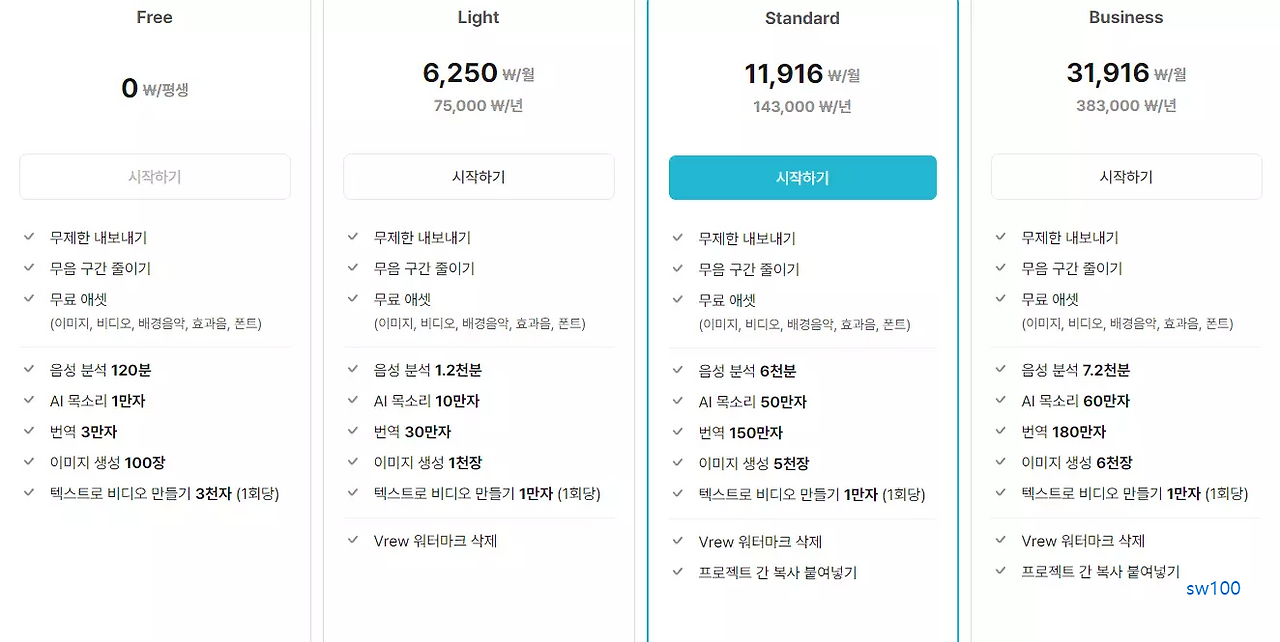The image size is (1280, 642).
Task: Click the checkmark beside Free plan's 무제한 내보내기
Action: tap(28, 238)
